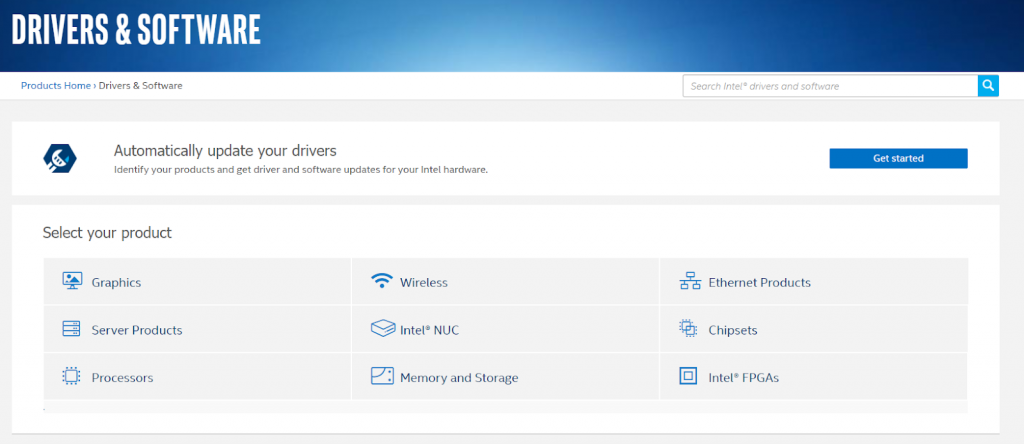
Task: Click the Wireless Wi-Fi signal icon
Action: tap(381, 281)
